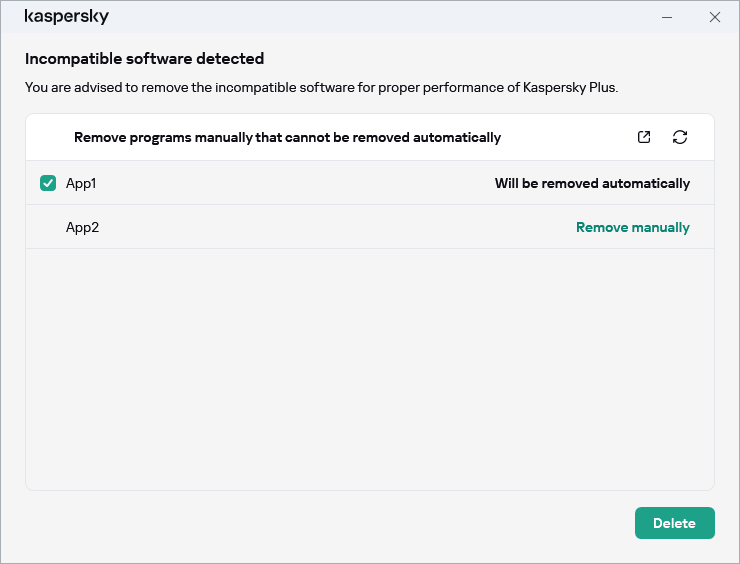Select the App2 entry name
The width and height of the screenshot is (740, 564).
82,227
